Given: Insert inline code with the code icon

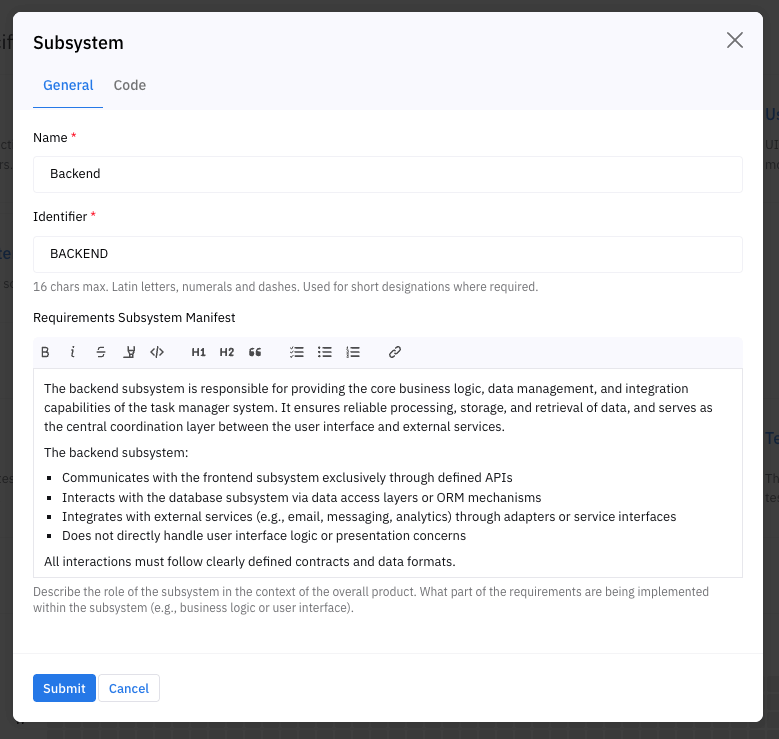Looking at the screenshot, I should tap(157, 352).
